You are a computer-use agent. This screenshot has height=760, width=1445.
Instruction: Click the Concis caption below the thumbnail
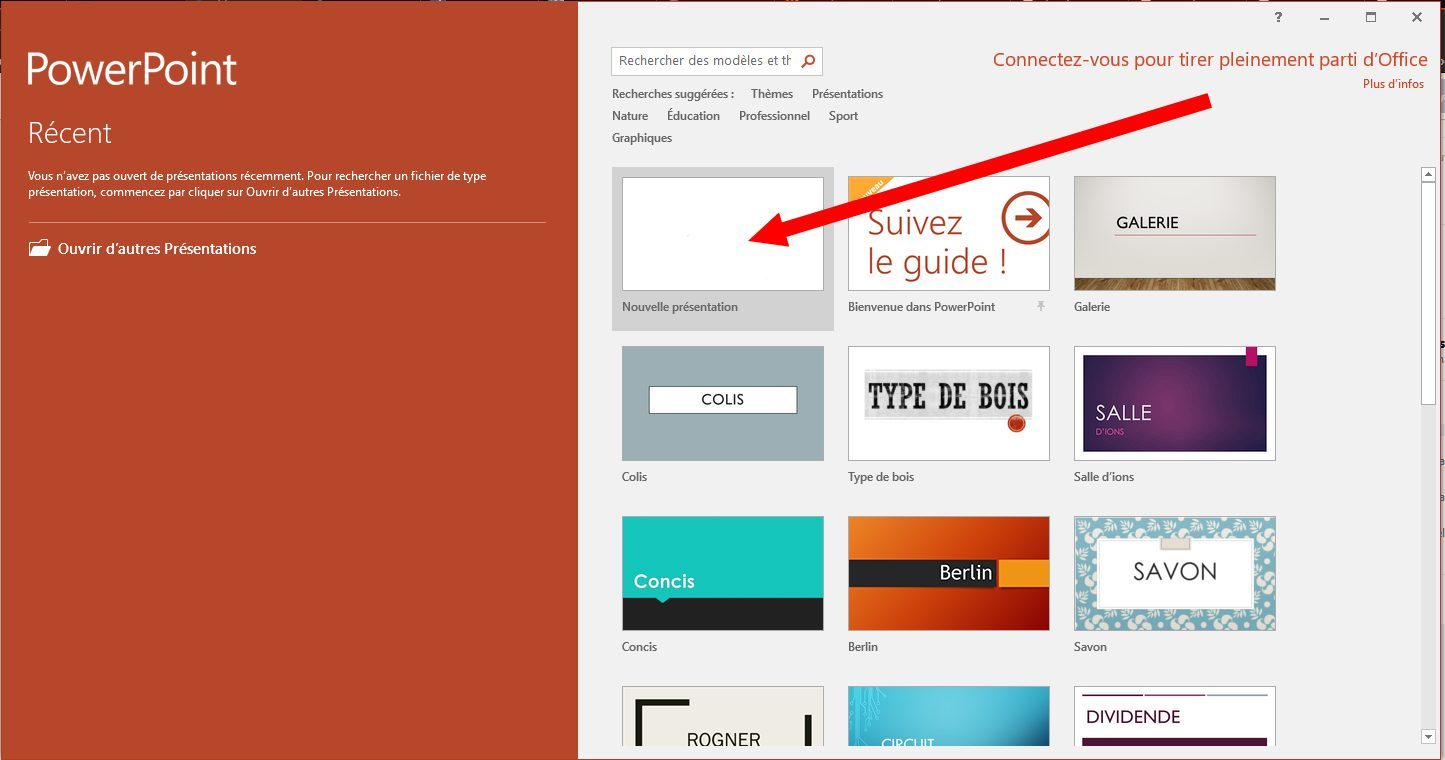point(639,647)
